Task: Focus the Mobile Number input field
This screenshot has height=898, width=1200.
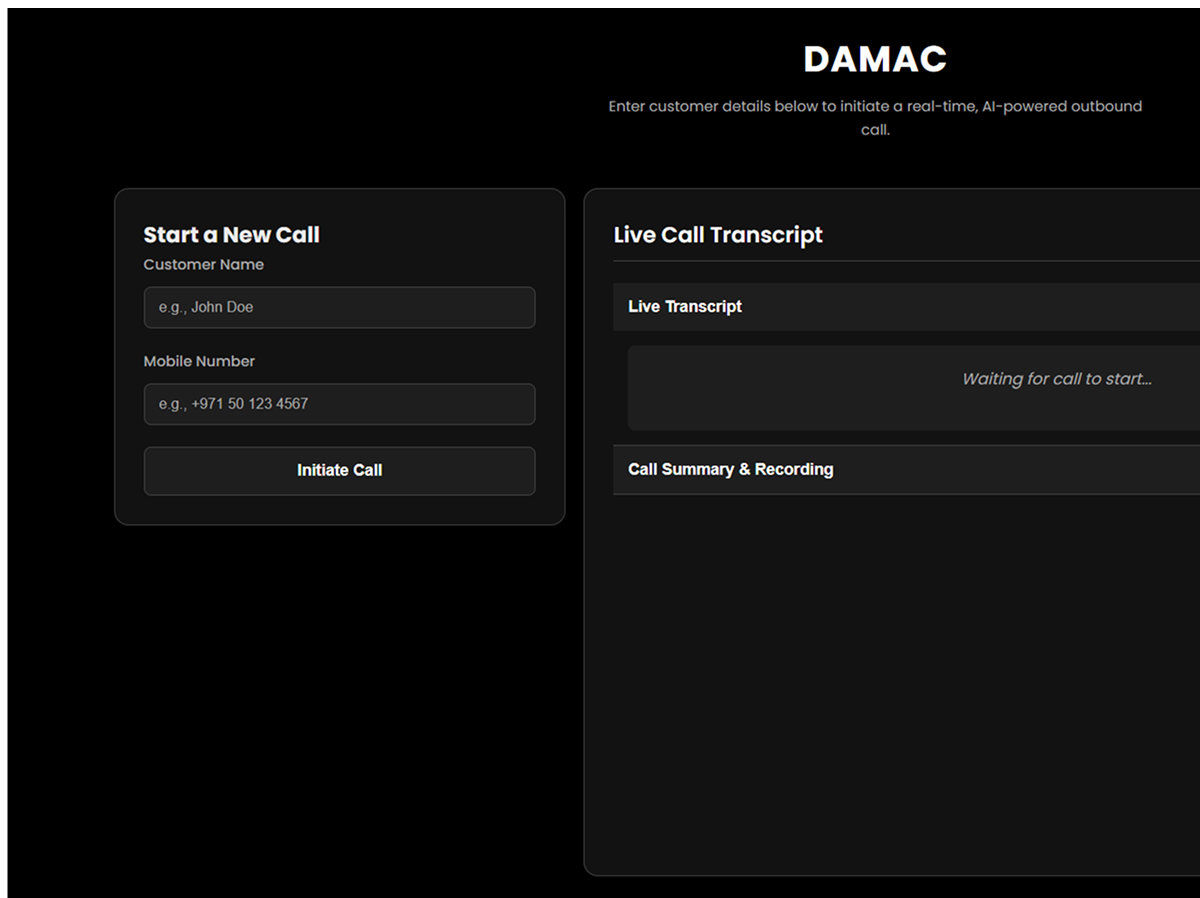Action: tap(339, 404)
